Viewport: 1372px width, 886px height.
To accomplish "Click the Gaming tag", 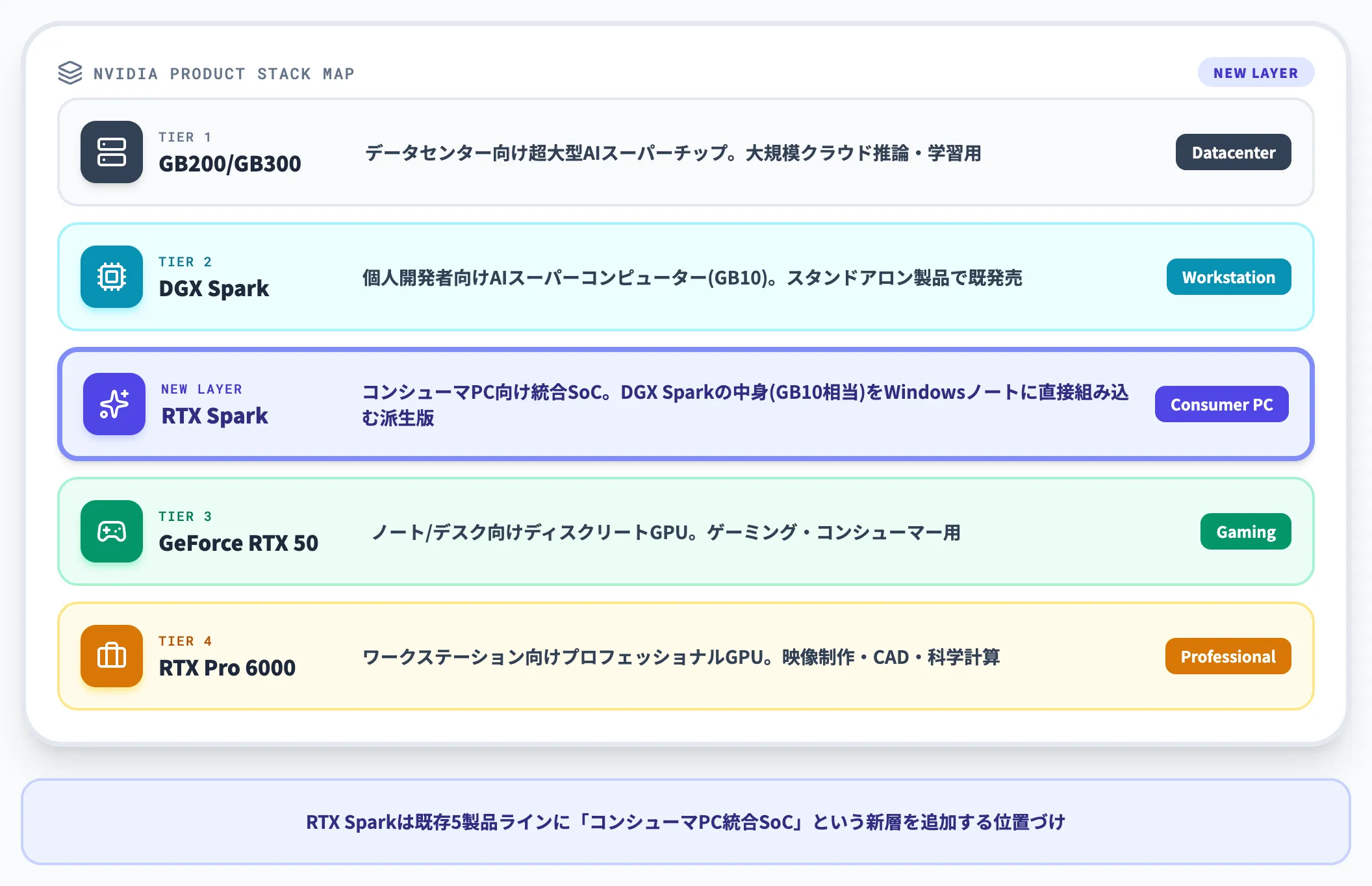I will [1245, 531].
